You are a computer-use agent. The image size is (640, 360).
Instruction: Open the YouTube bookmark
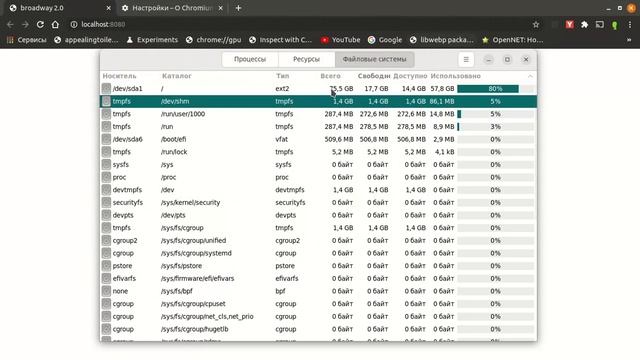pyautogui.click(x=340, y=40)
